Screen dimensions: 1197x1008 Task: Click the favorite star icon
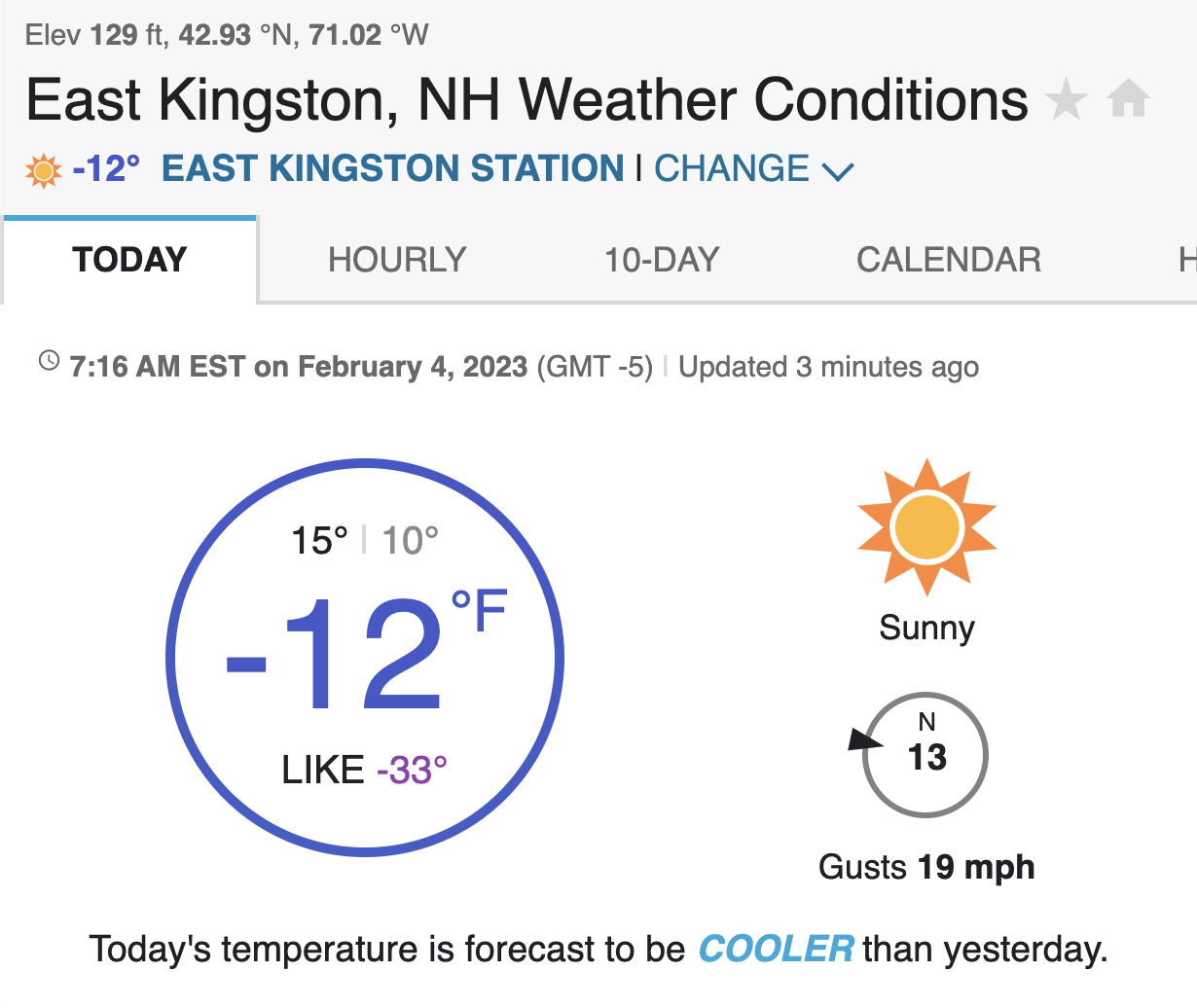[1066, 100]
